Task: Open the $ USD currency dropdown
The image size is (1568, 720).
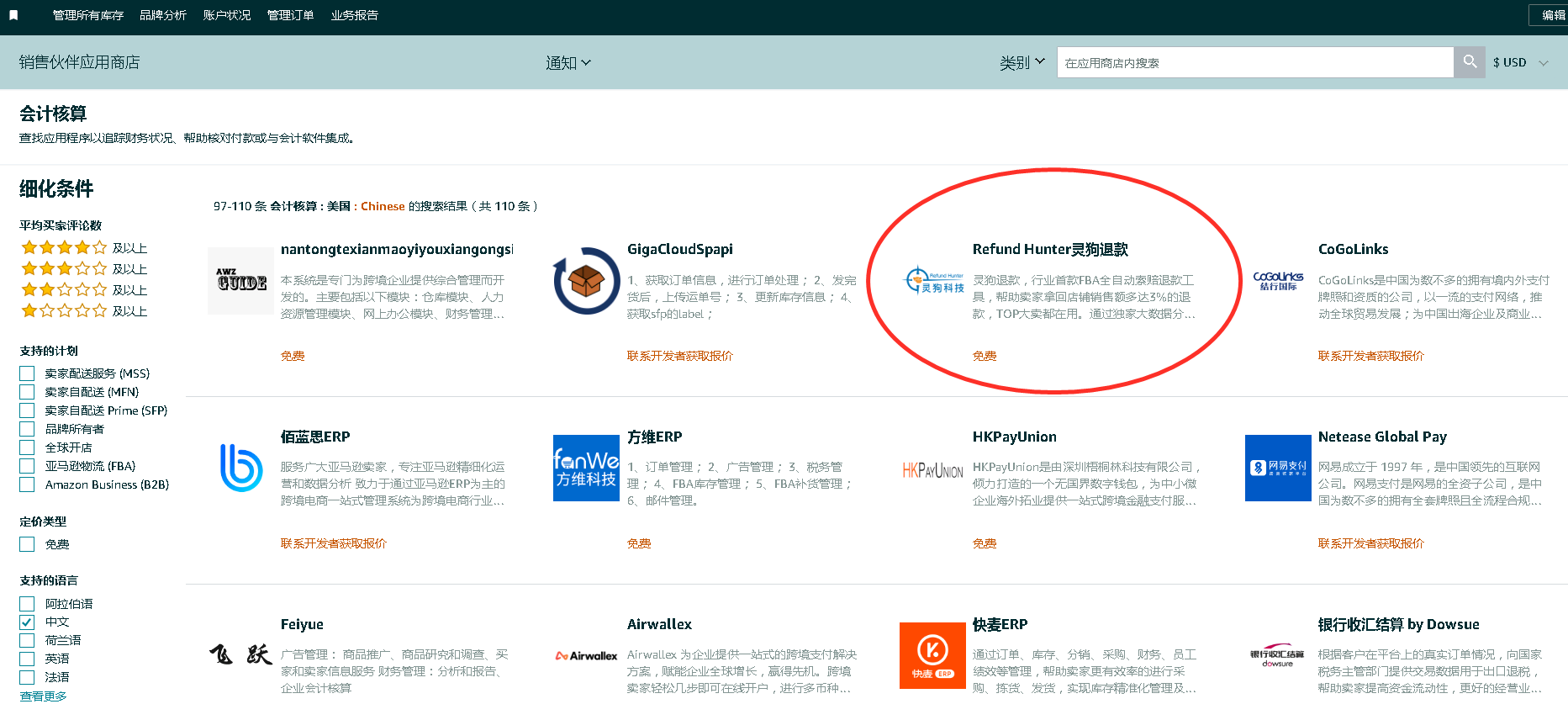Action: (x=1520, y=63)
